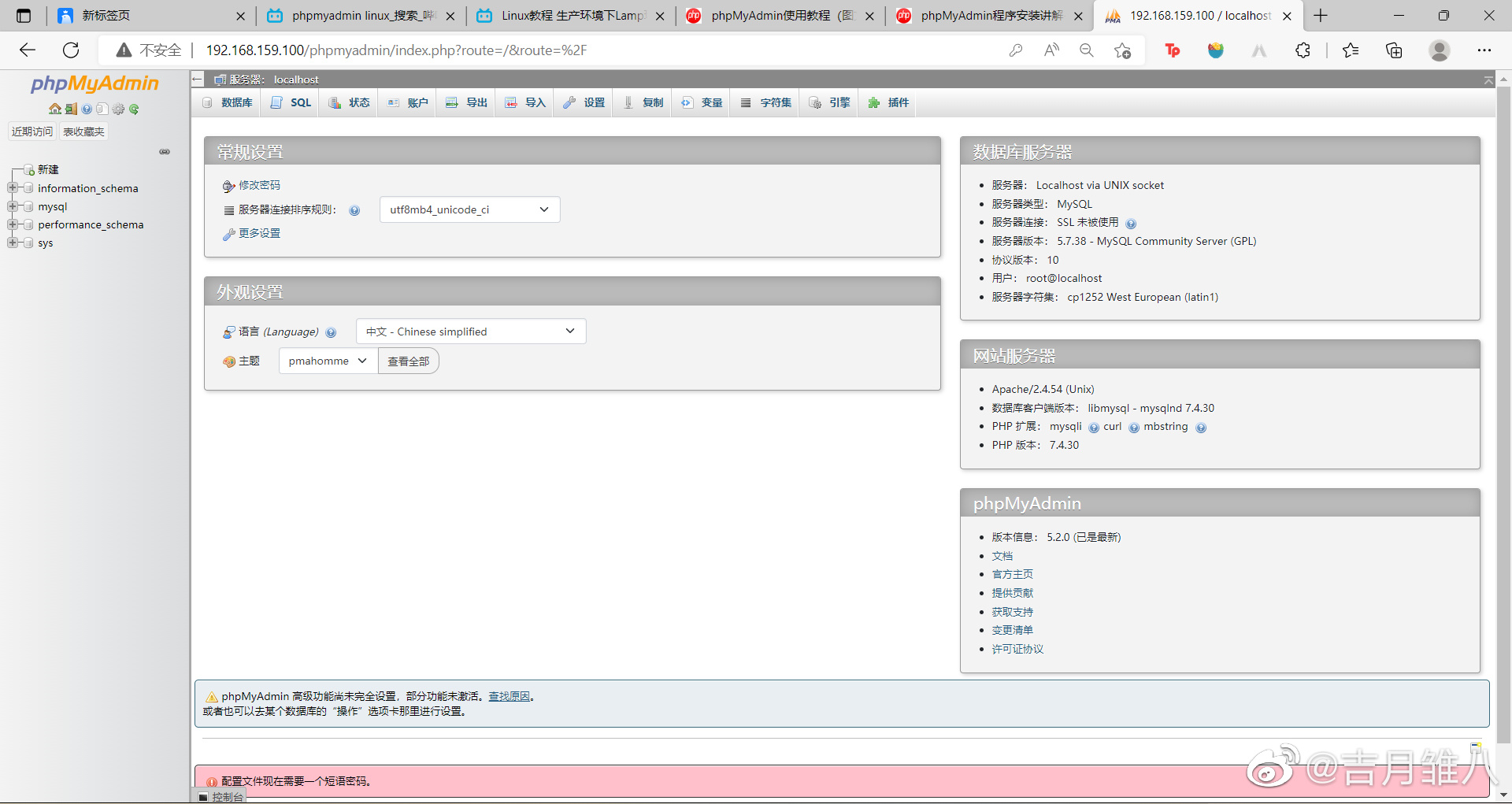Click the page vertical scrollbar
1512x804 pixels.
pyautogui.click(x=1503, y=413)
